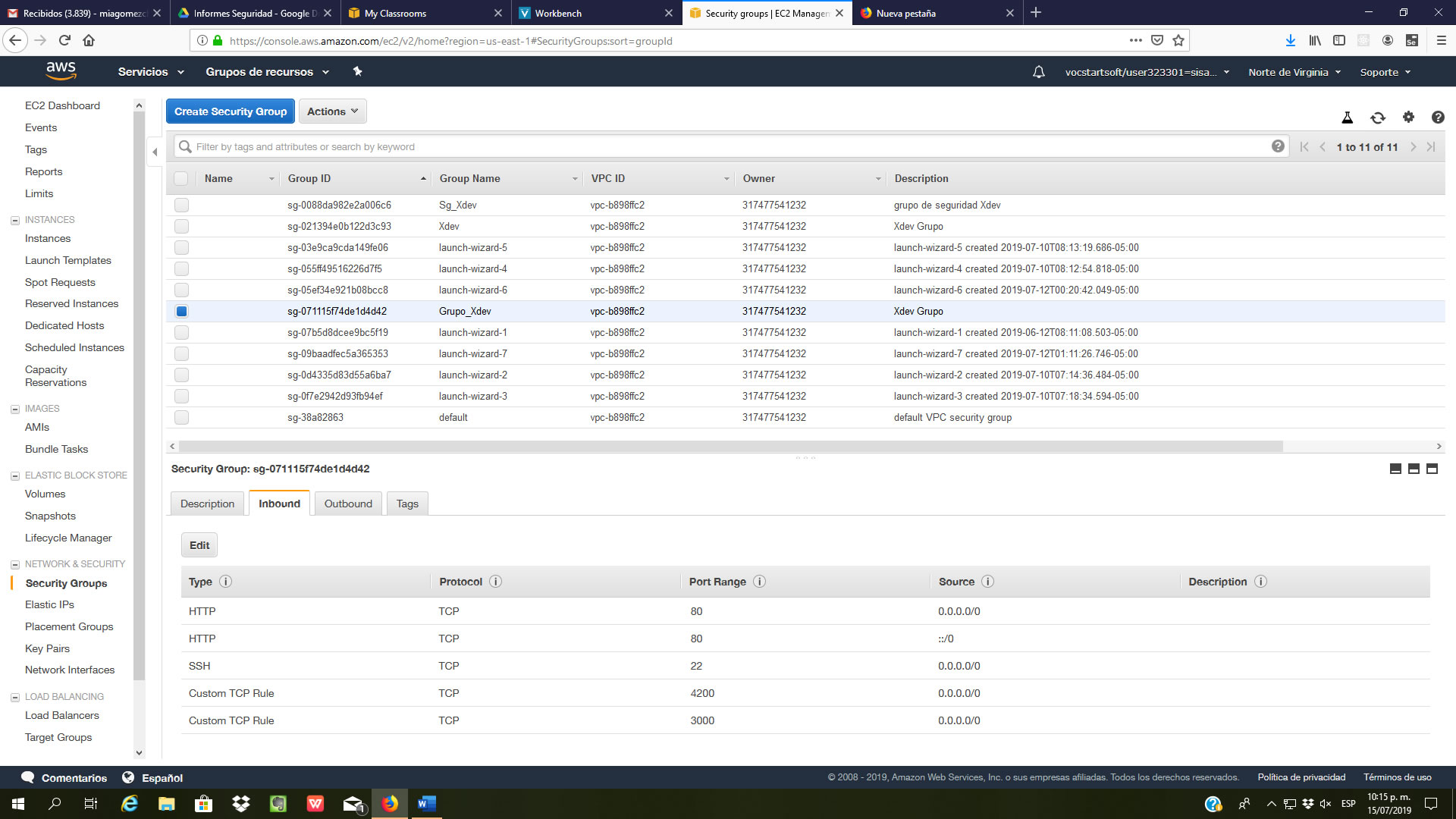Click Edit inbound rules button
This screenshot has width=1456, height=819.
199,545
